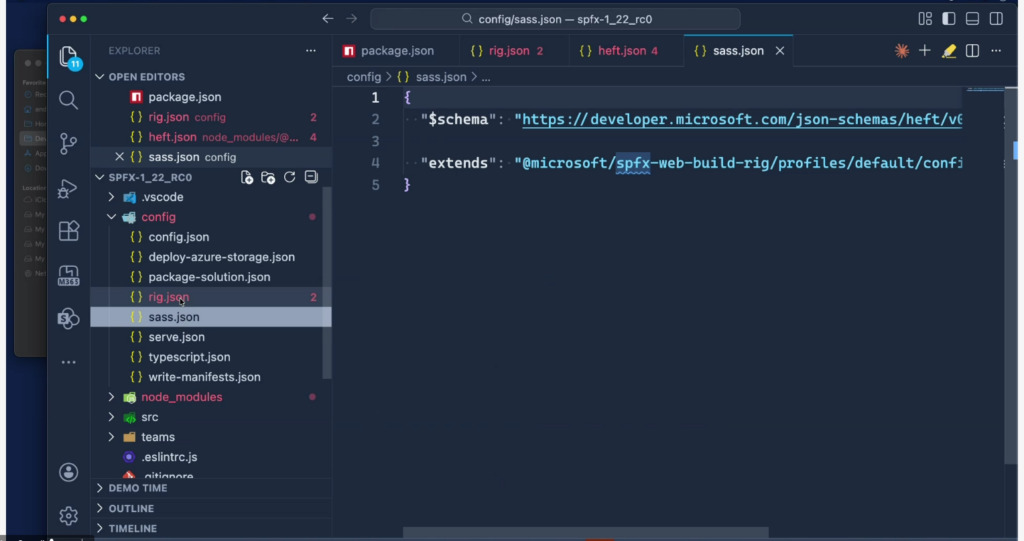Click the horizontal scrollbar under the editor

pos(585,533)
